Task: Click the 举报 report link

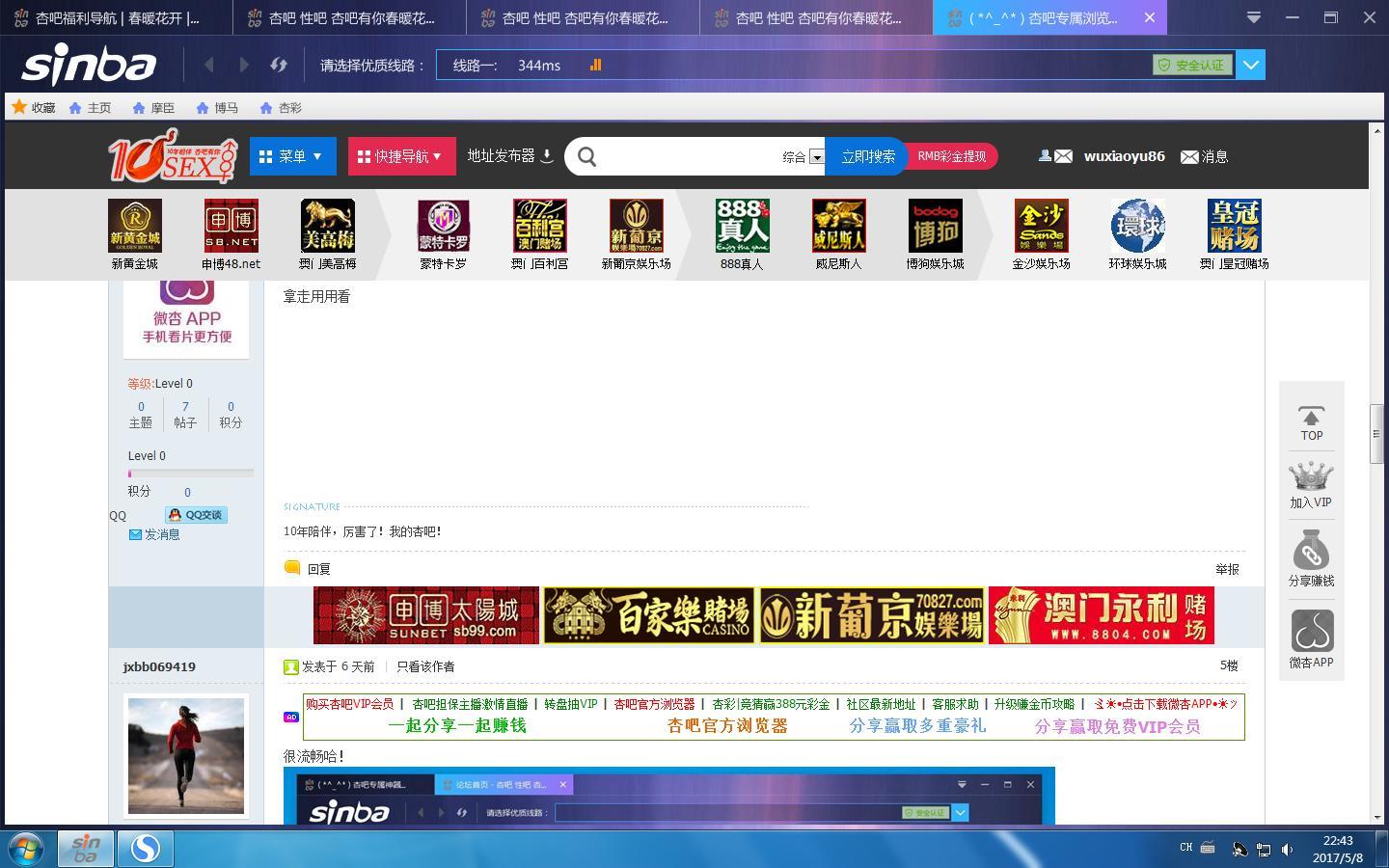Action: [1227, 569]
